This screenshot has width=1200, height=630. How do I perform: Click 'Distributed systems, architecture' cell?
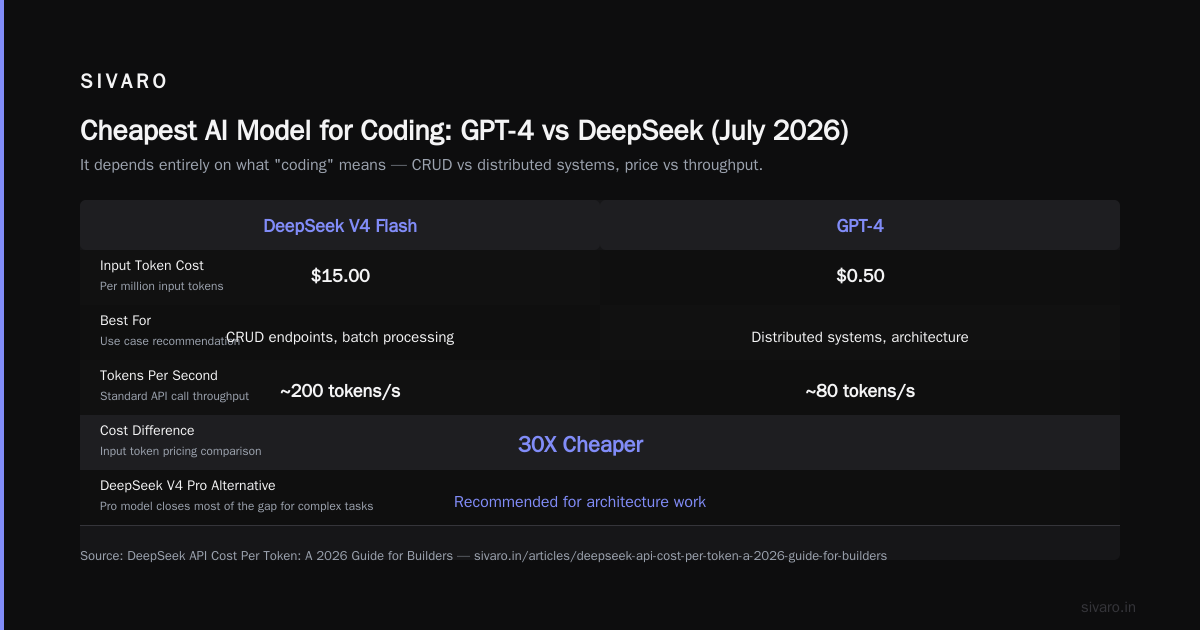(860, 337)
